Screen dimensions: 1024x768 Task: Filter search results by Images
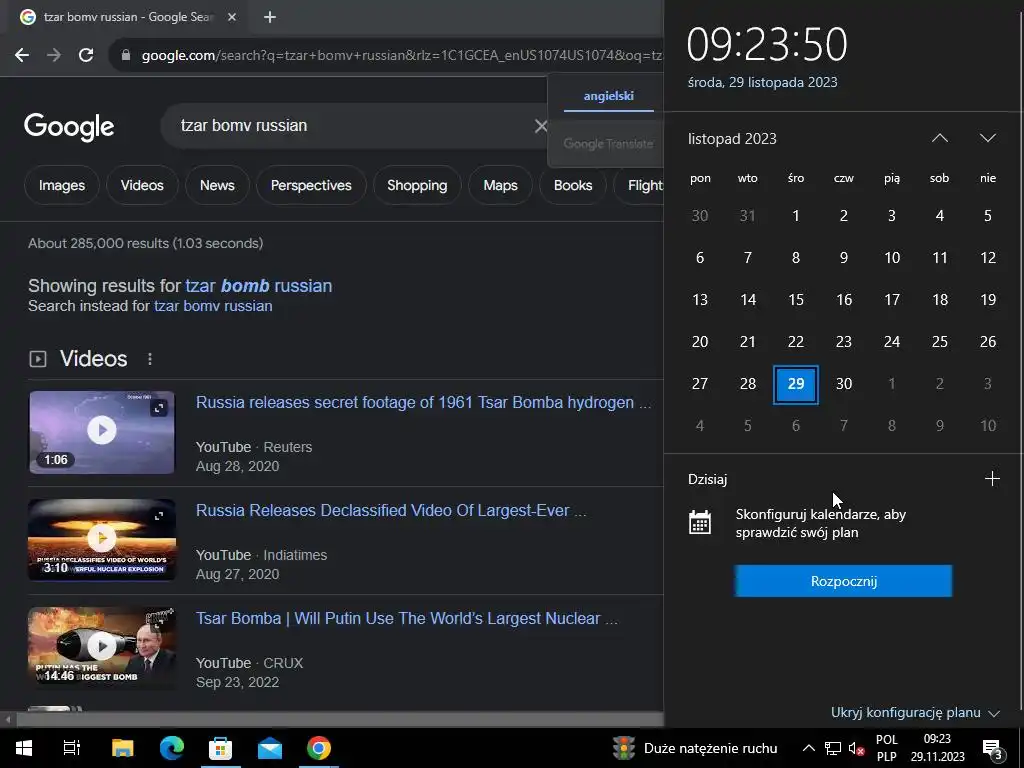(61, 185)
